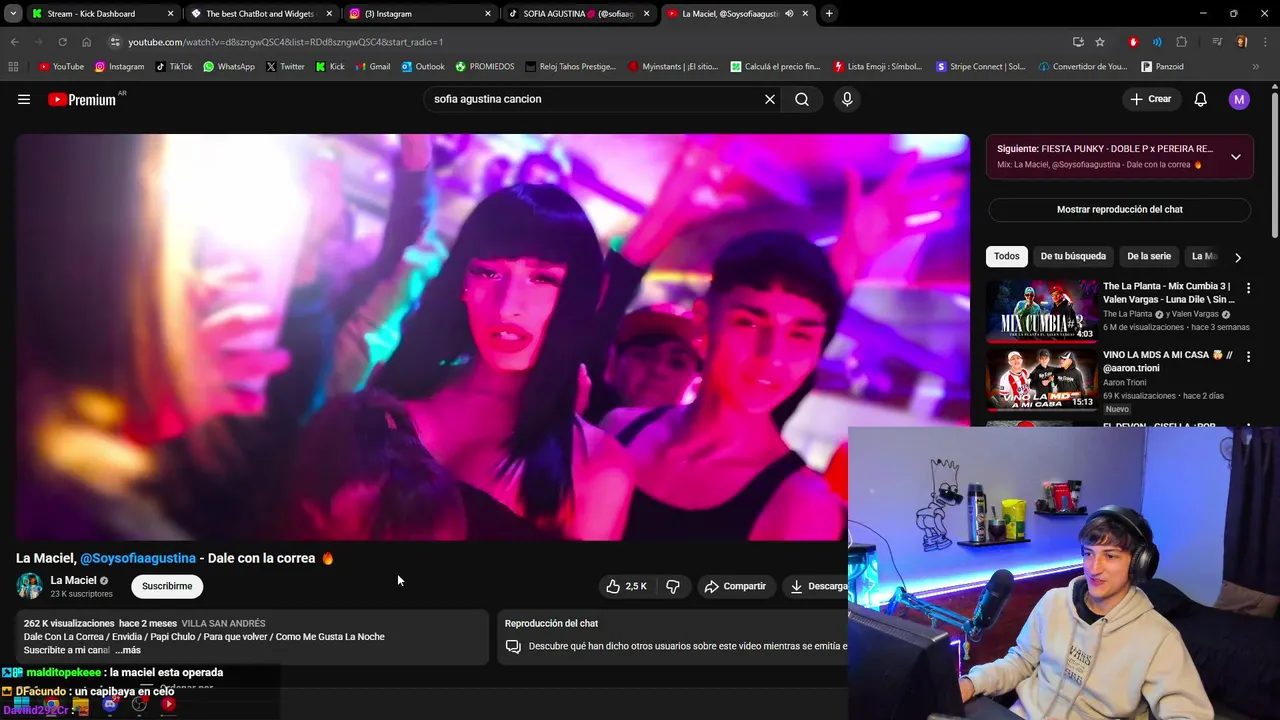Open the Kick bookmark
Screen dimensions: 1280x720
point(329,67)
